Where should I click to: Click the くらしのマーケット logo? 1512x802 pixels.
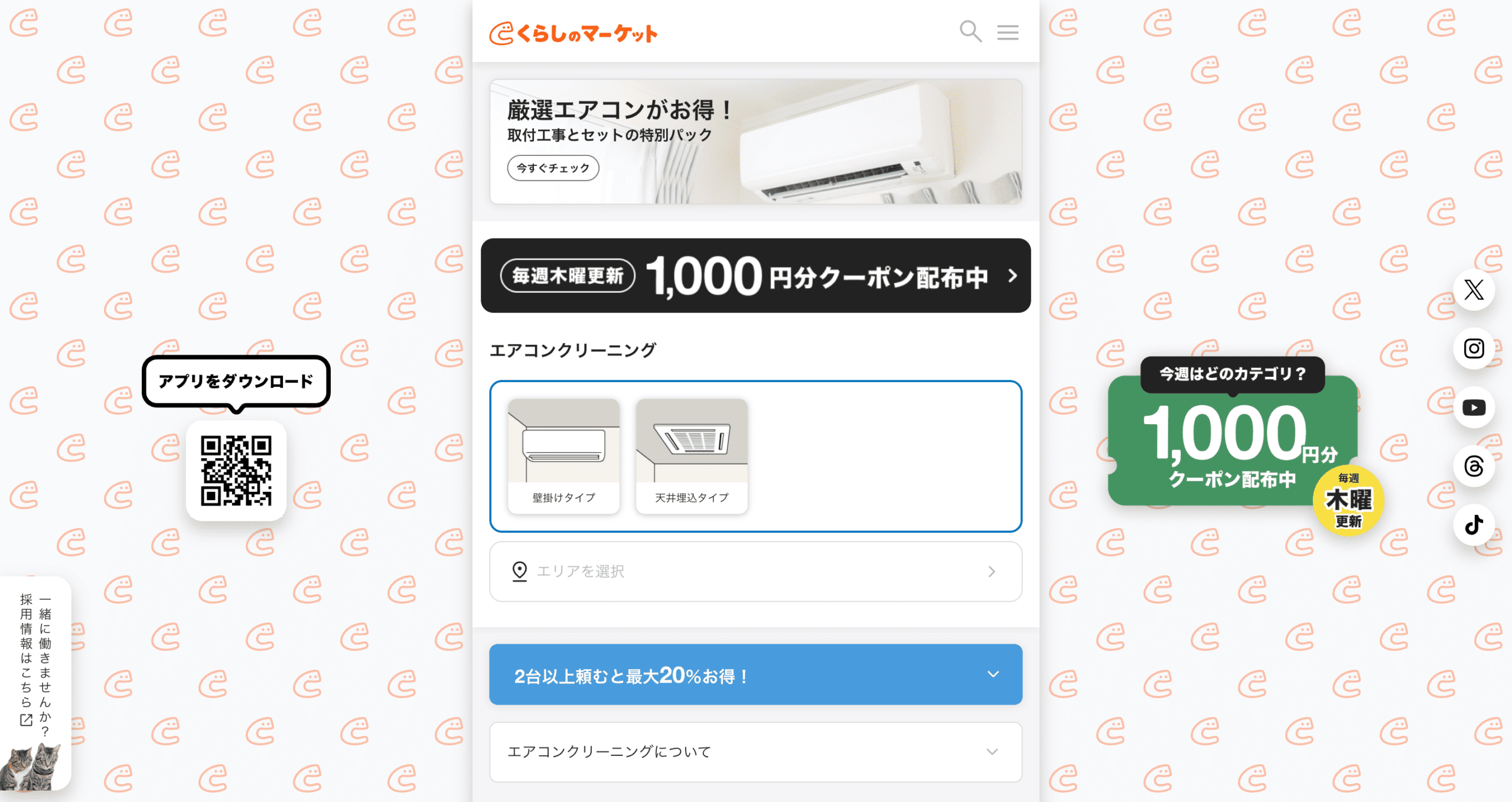(x=573, y=32)
